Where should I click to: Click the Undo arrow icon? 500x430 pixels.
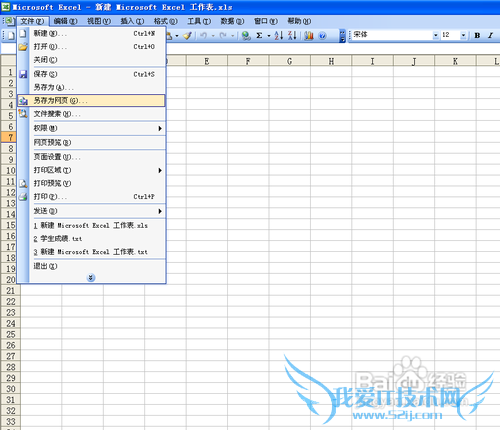[x=203, y=35]
